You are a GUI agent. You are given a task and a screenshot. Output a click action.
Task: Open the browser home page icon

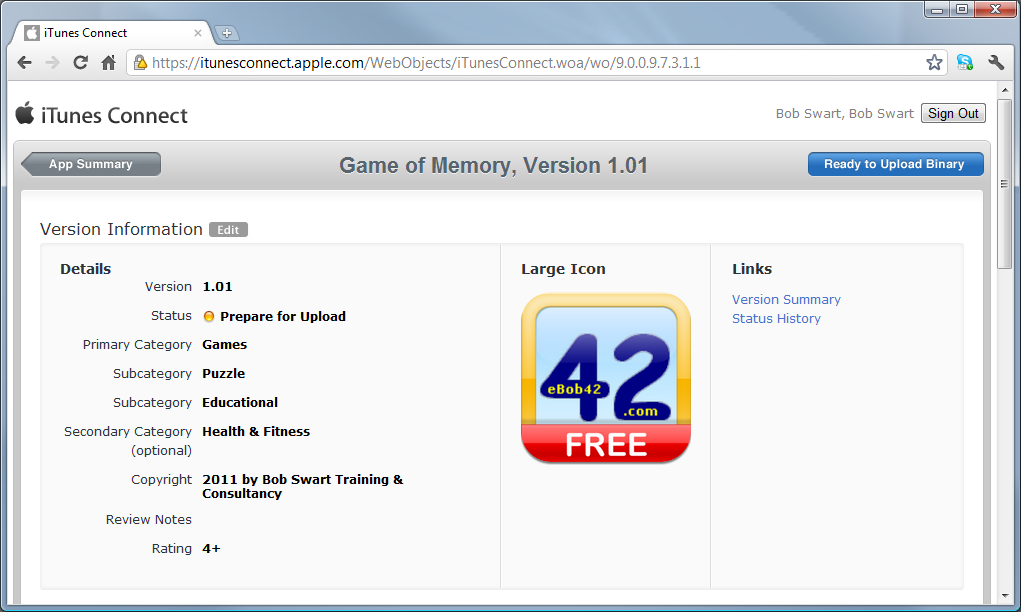(109, 63)
